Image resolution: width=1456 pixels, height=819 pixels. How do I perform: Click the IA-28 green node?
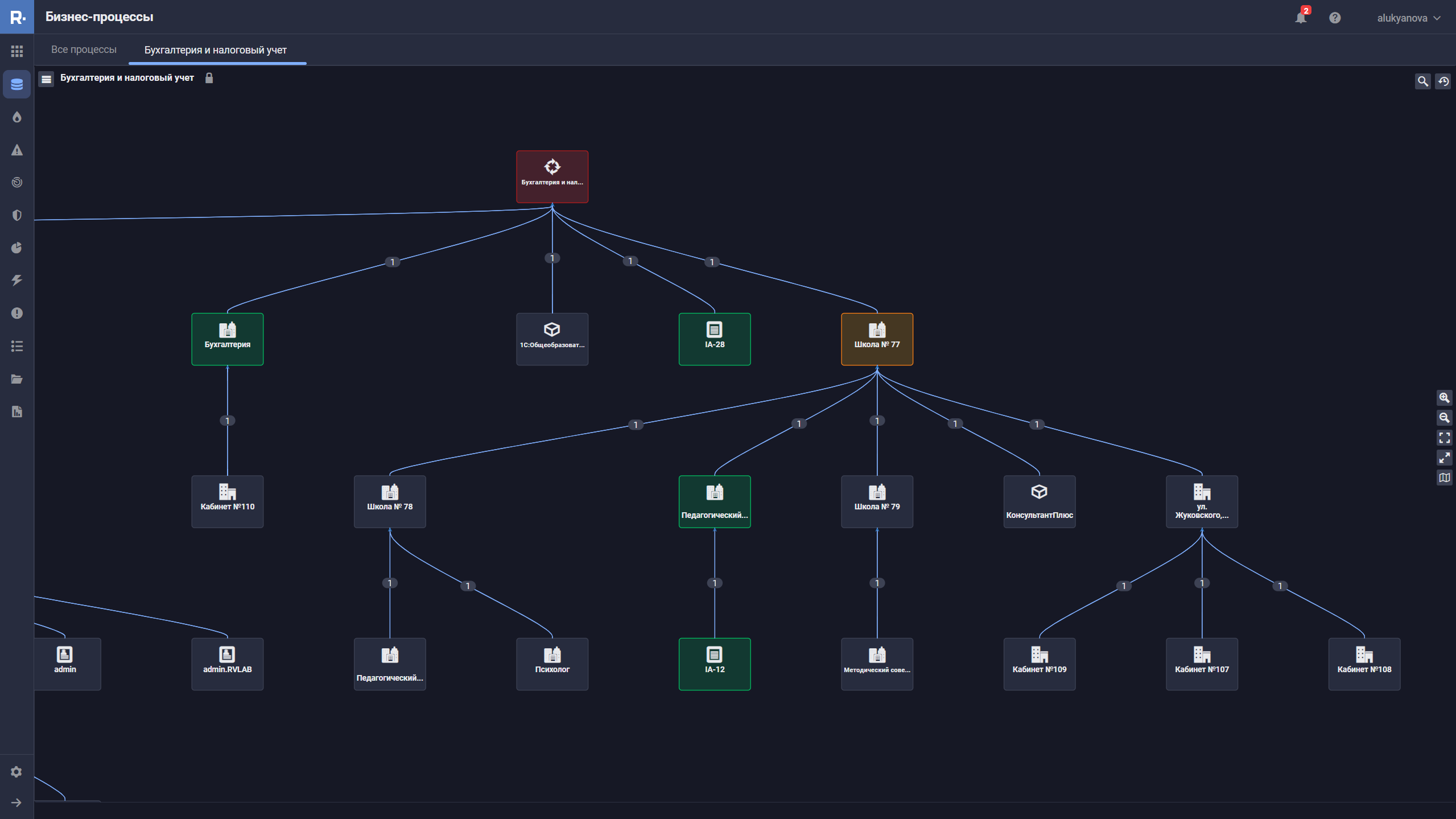pyautogui.click(x=714, y=339)
